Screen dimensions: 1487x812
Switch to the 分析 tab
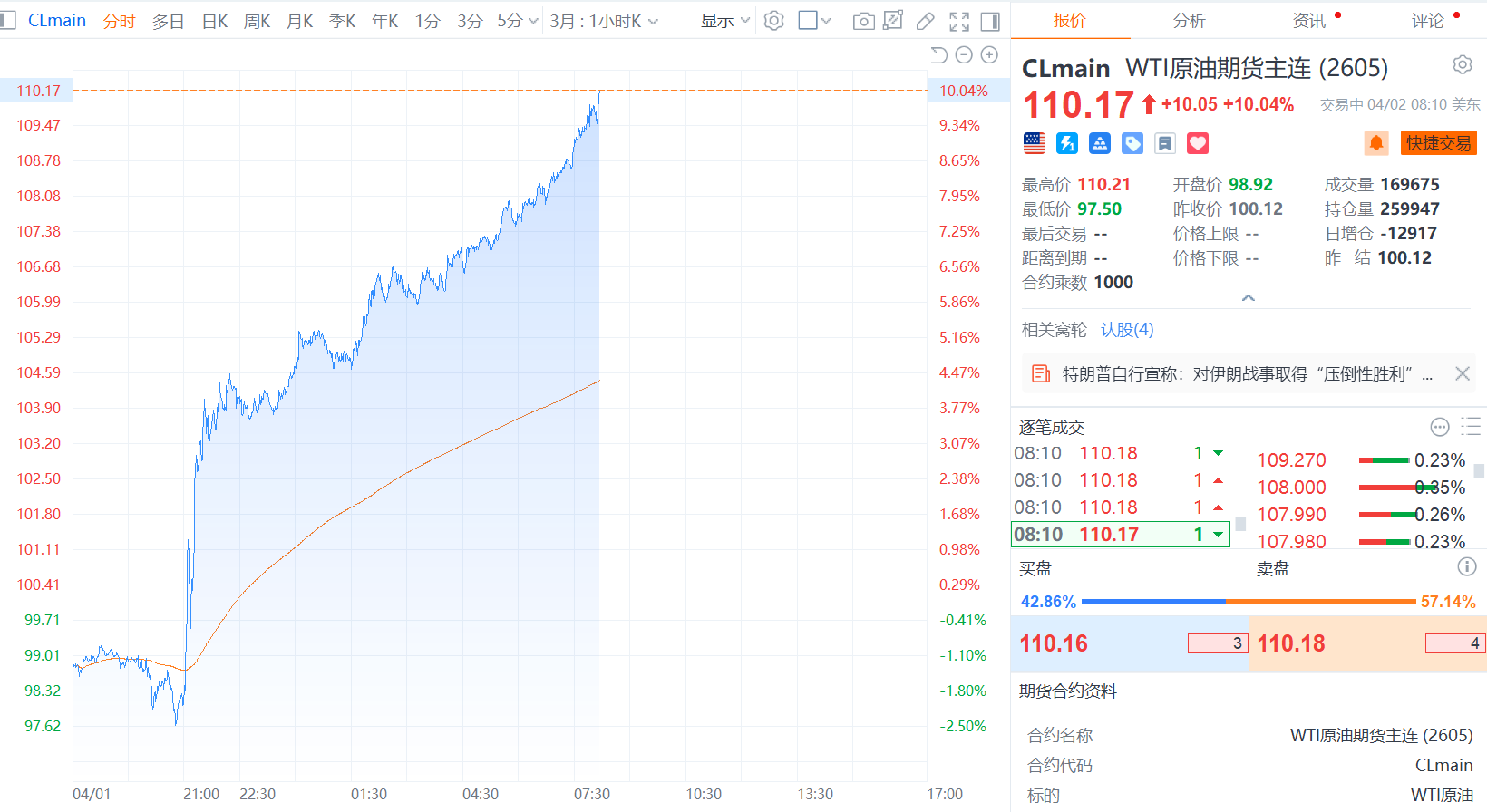click(x=1189, y=21)
